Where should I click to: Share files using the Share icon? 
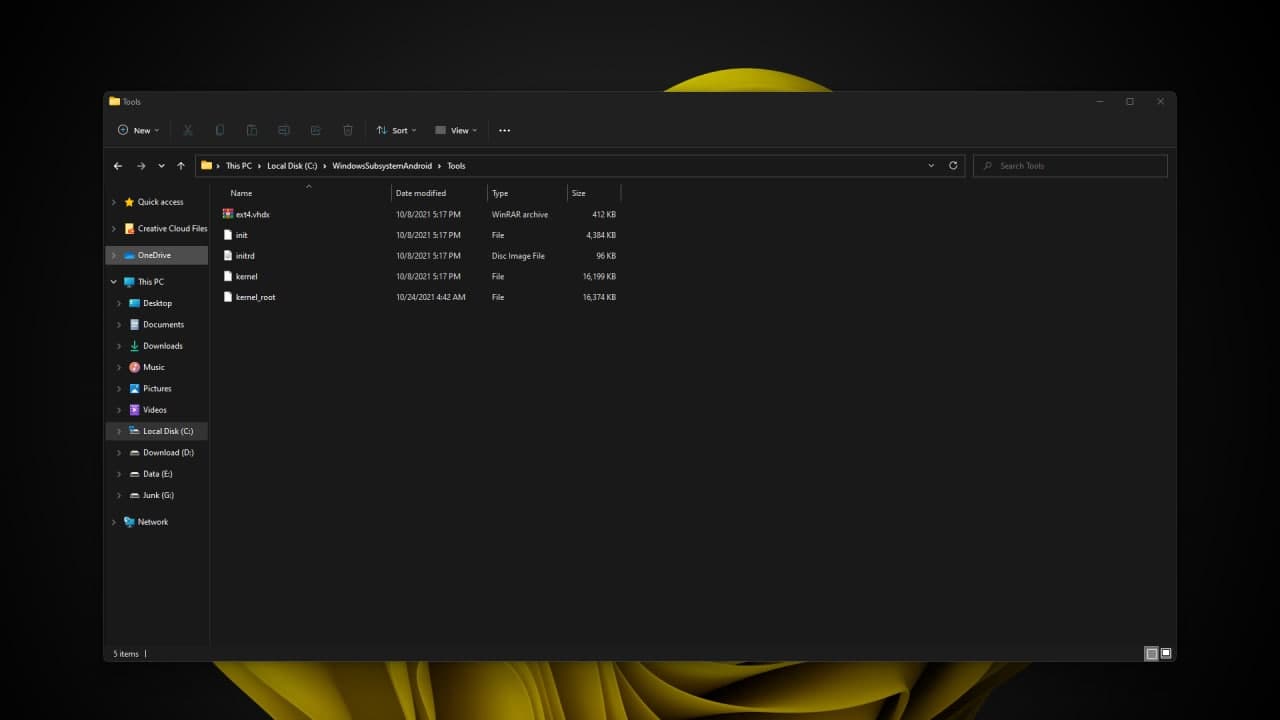(315, 130)
